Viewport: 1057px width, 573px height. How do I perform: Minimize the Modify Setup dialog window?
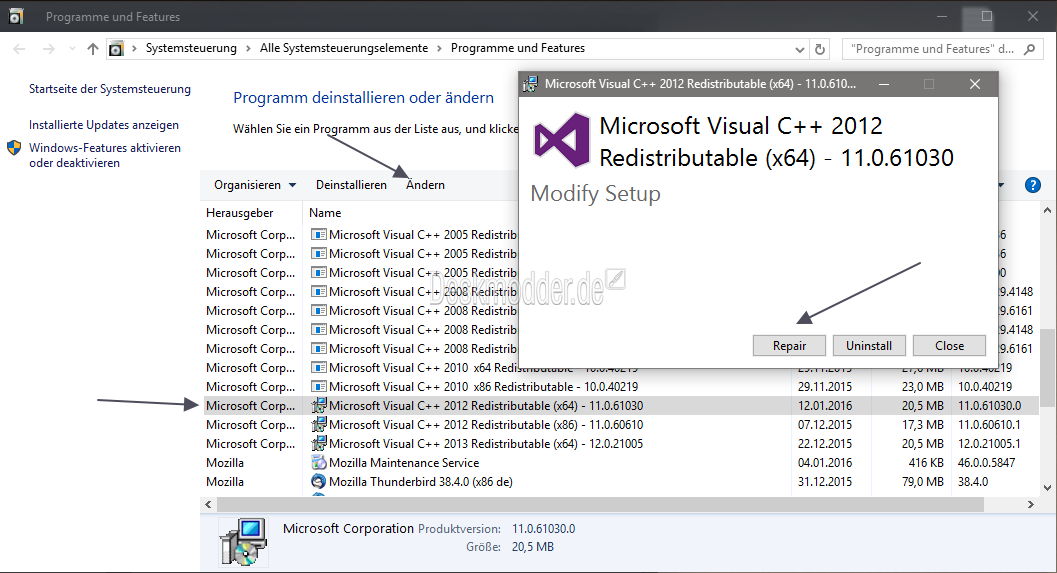pos(883,84)
